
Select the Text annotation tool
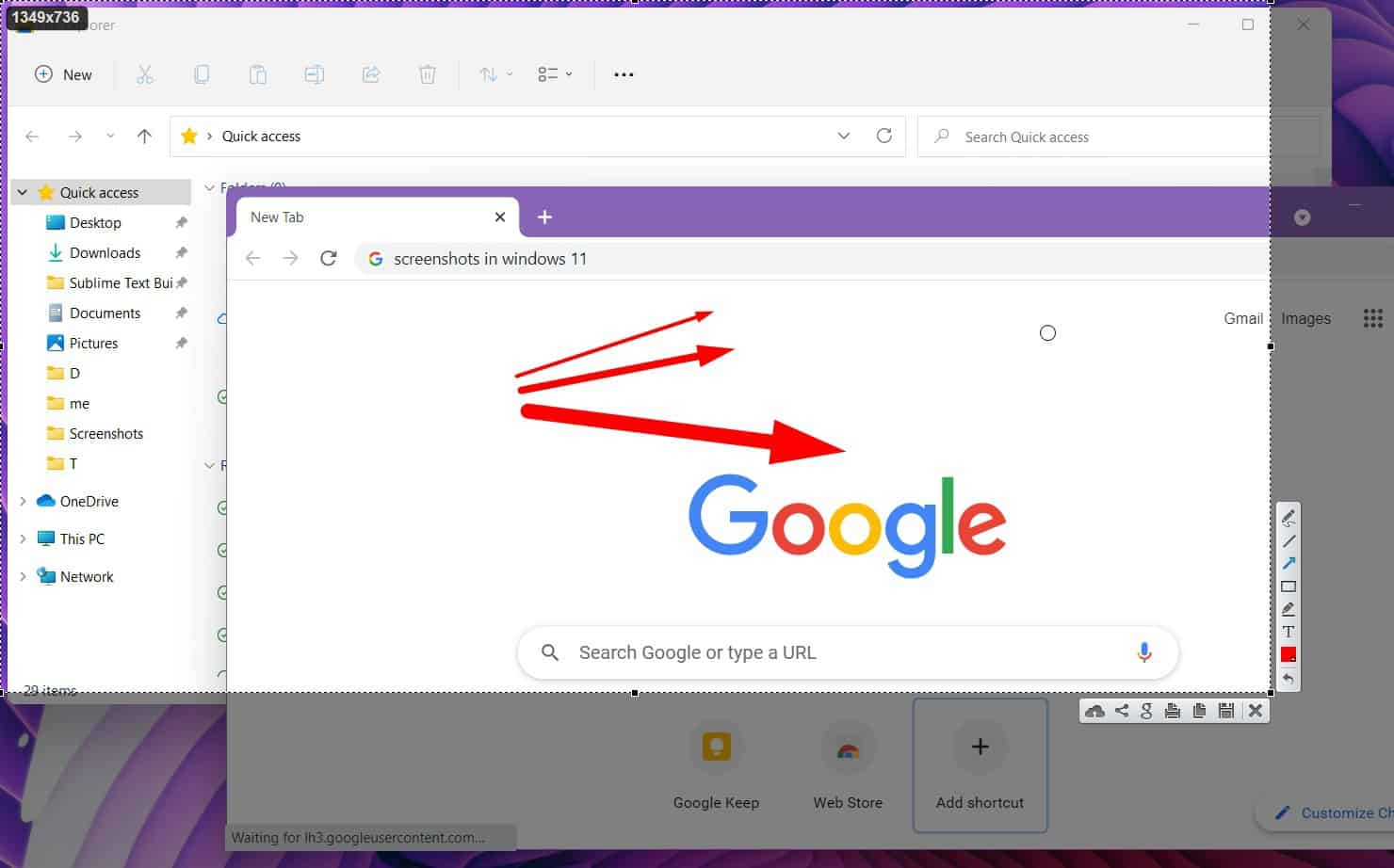(1289, 632)
